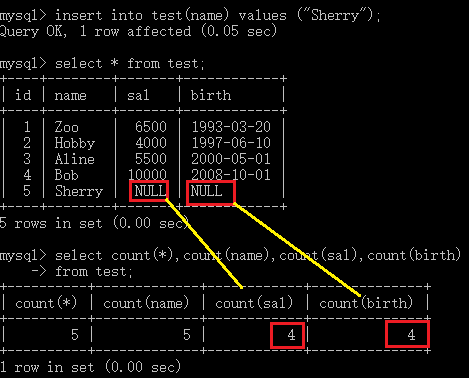Click the "count(birth)" result column header
The height and width of the screenshot is (378, 469).
coord(366,303)
